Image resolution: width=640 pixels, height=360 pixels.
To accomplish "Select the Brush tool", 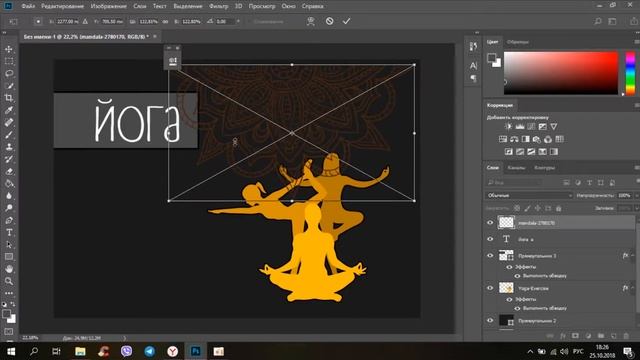I will click(x=9, y=135).
